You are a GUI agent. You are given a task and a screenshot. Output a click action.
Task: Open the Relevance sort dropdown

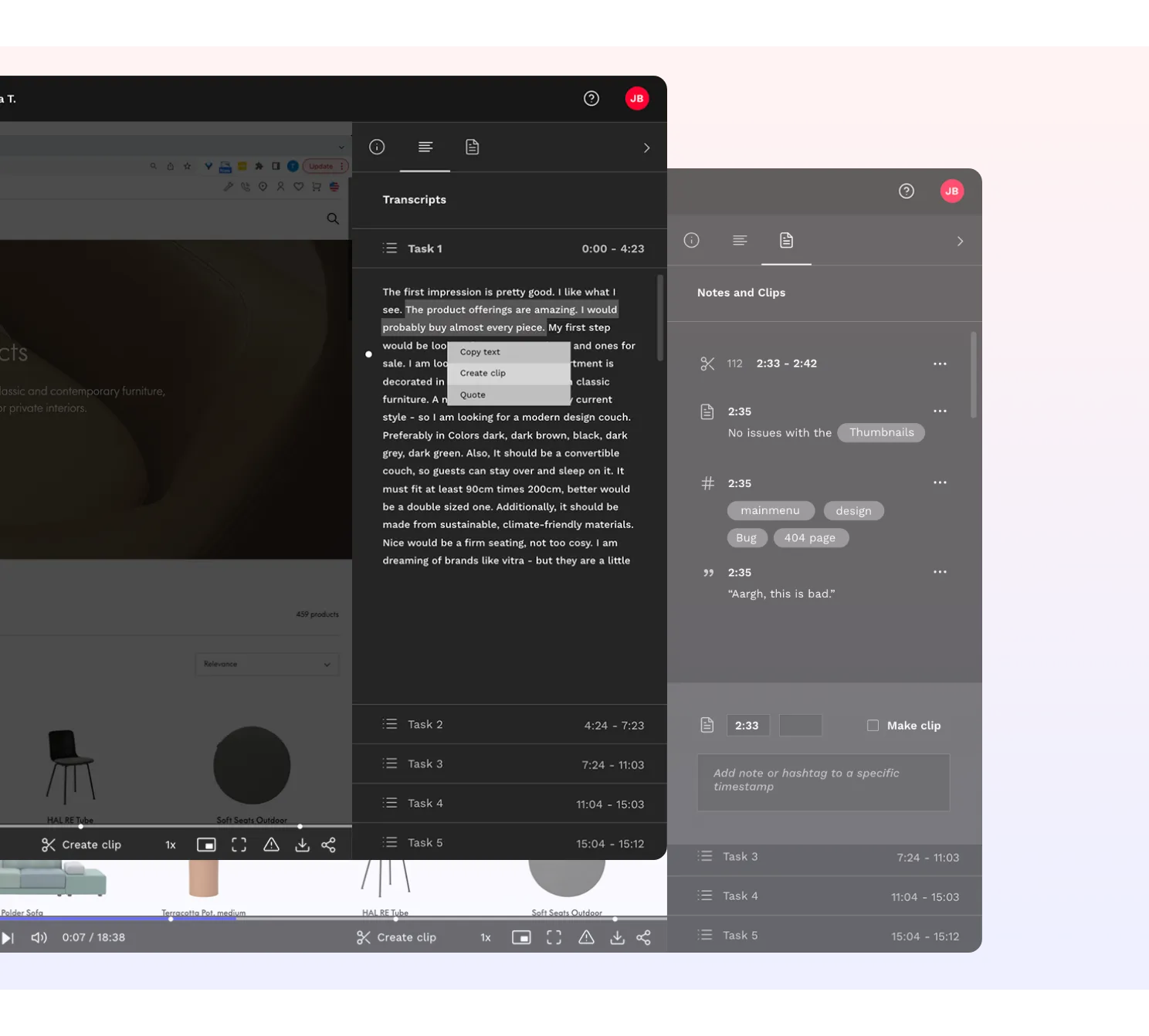[x=266, y=664]
